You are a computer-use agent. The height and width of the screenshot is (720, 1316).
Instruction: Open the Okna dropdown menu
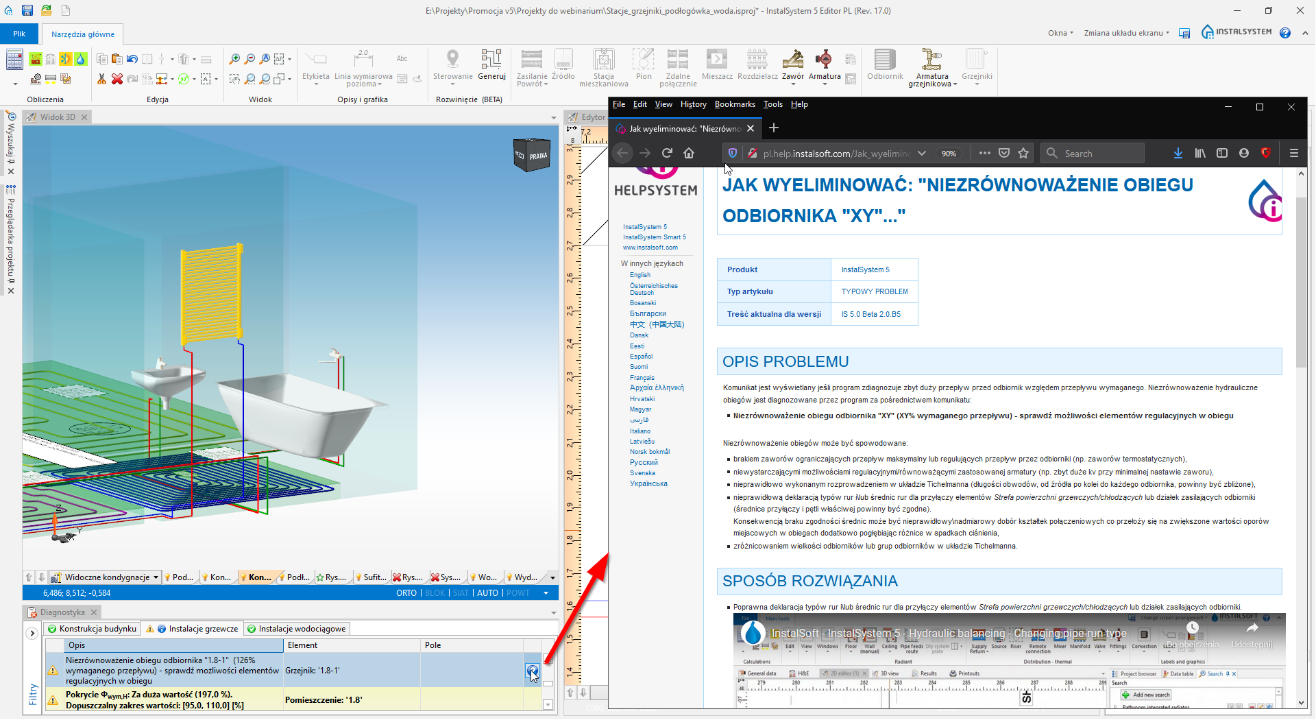[x=1060, y=33]
